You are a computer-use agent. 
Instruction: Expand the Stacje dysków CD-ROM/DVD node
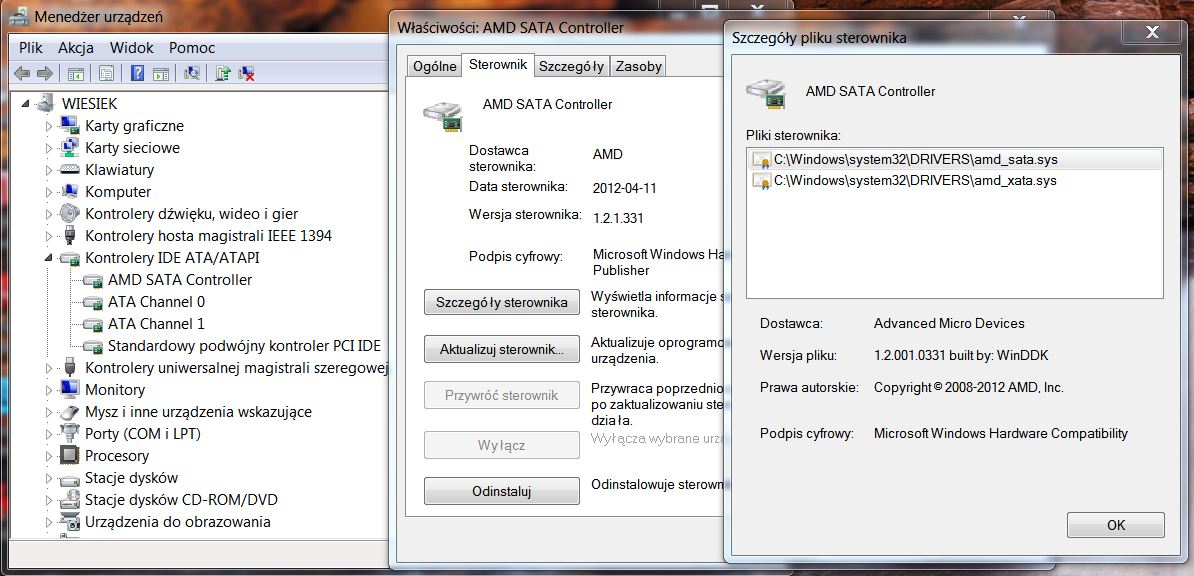pos(49,501)
